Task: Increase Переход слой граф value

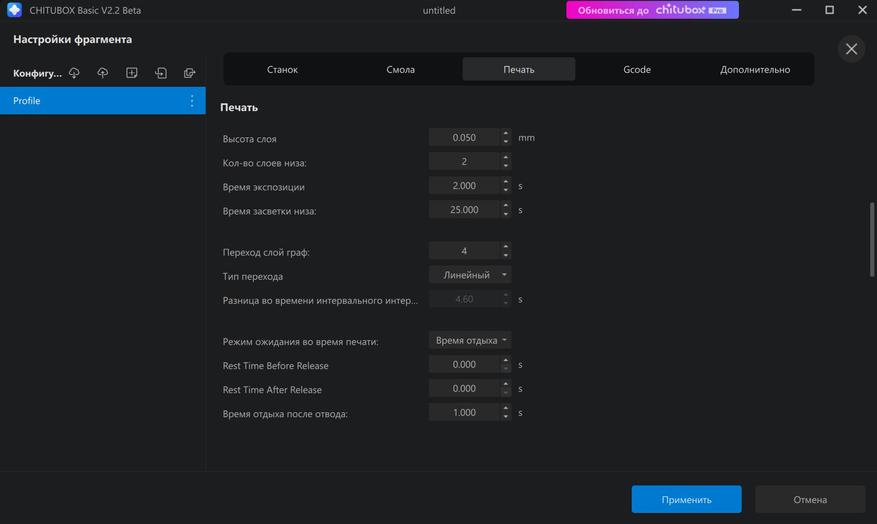Action: (506, 247)
